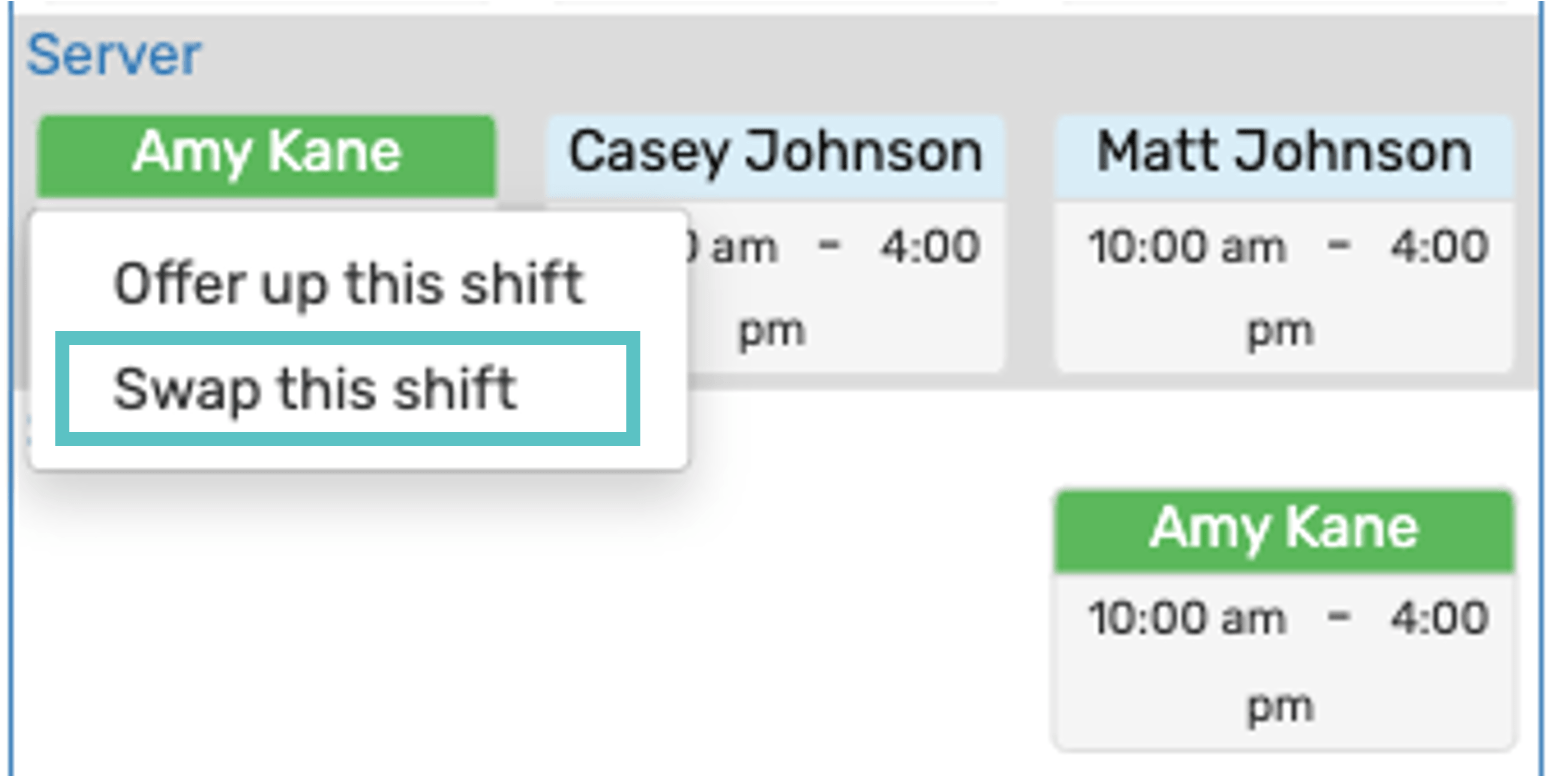Click the pm label in lower Amy Kane shift

tap(1279, 705)
